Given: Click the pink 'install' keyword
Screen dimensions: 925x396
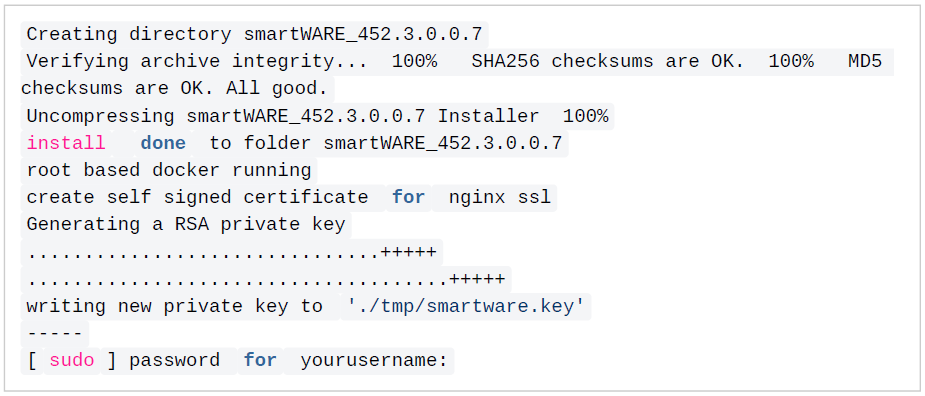Looking at the screenshot, I should [x=66, y=143].
